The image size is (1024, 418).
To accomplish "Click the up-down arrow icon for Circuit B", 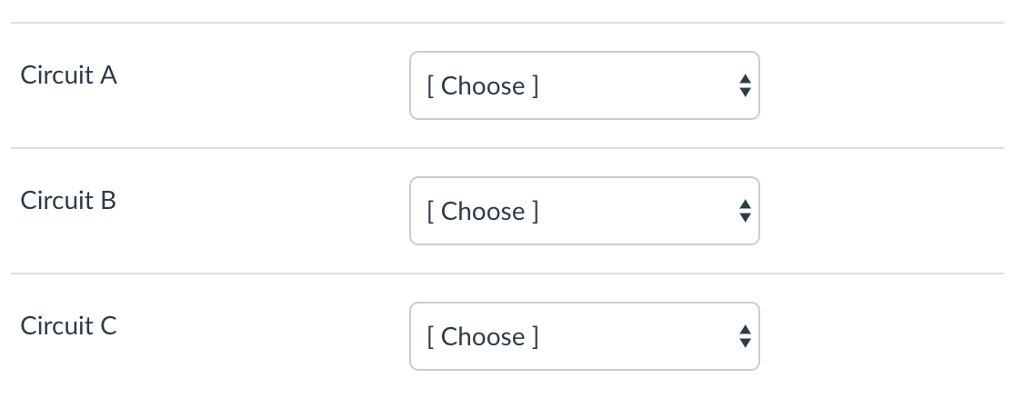I will tap(743, 211).
